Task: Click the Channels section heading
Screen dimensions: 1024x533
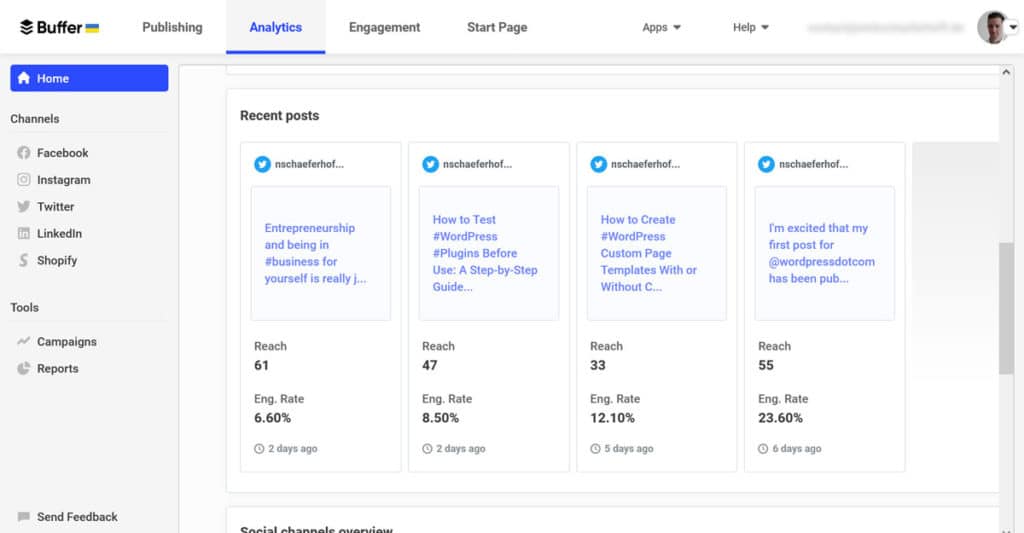Action: pyautogui.click(x=35, y=119)
